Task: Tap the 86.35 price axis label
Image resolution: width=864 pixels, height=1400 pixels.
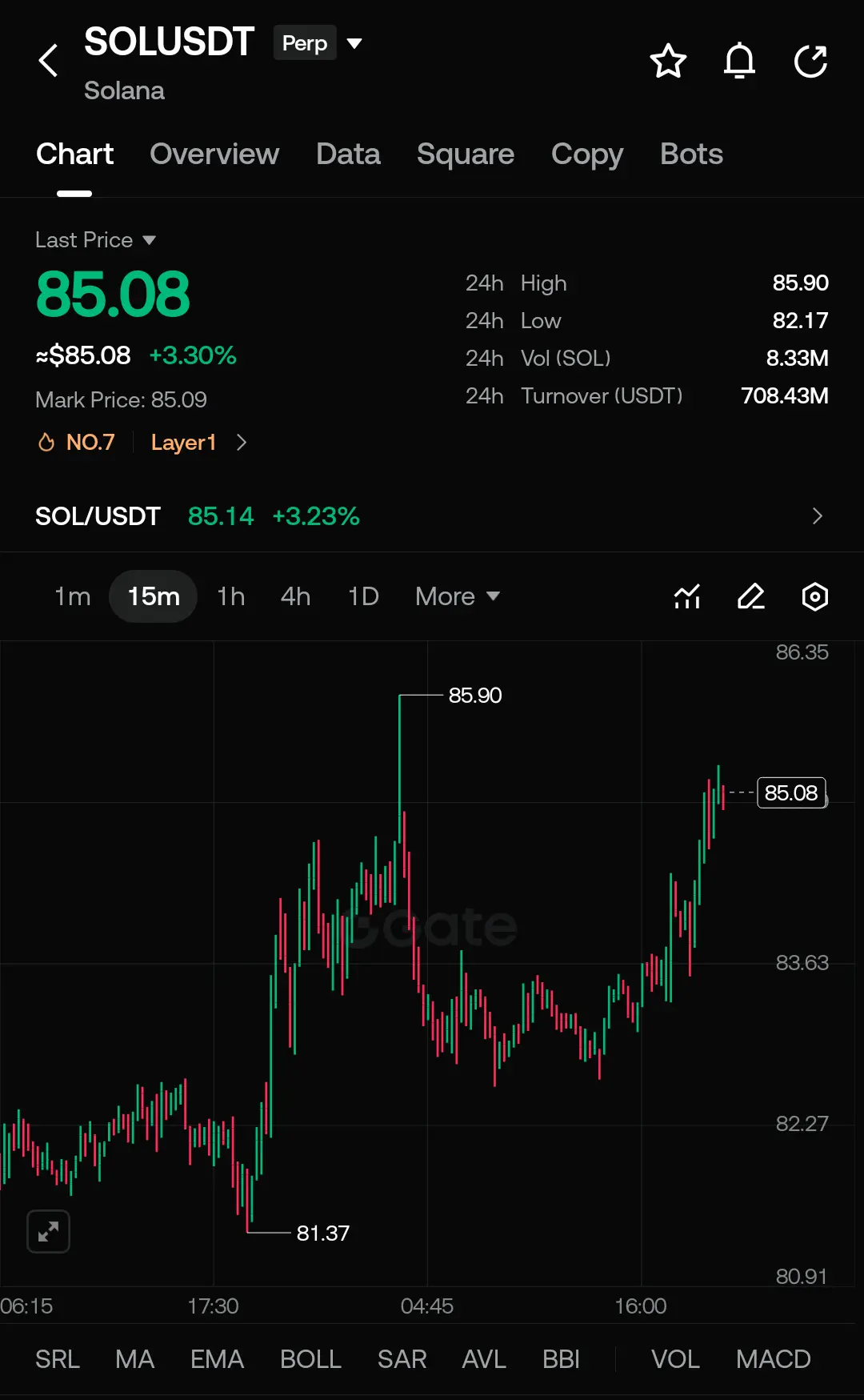Action: pyautogui.click(x=802, y=652)
